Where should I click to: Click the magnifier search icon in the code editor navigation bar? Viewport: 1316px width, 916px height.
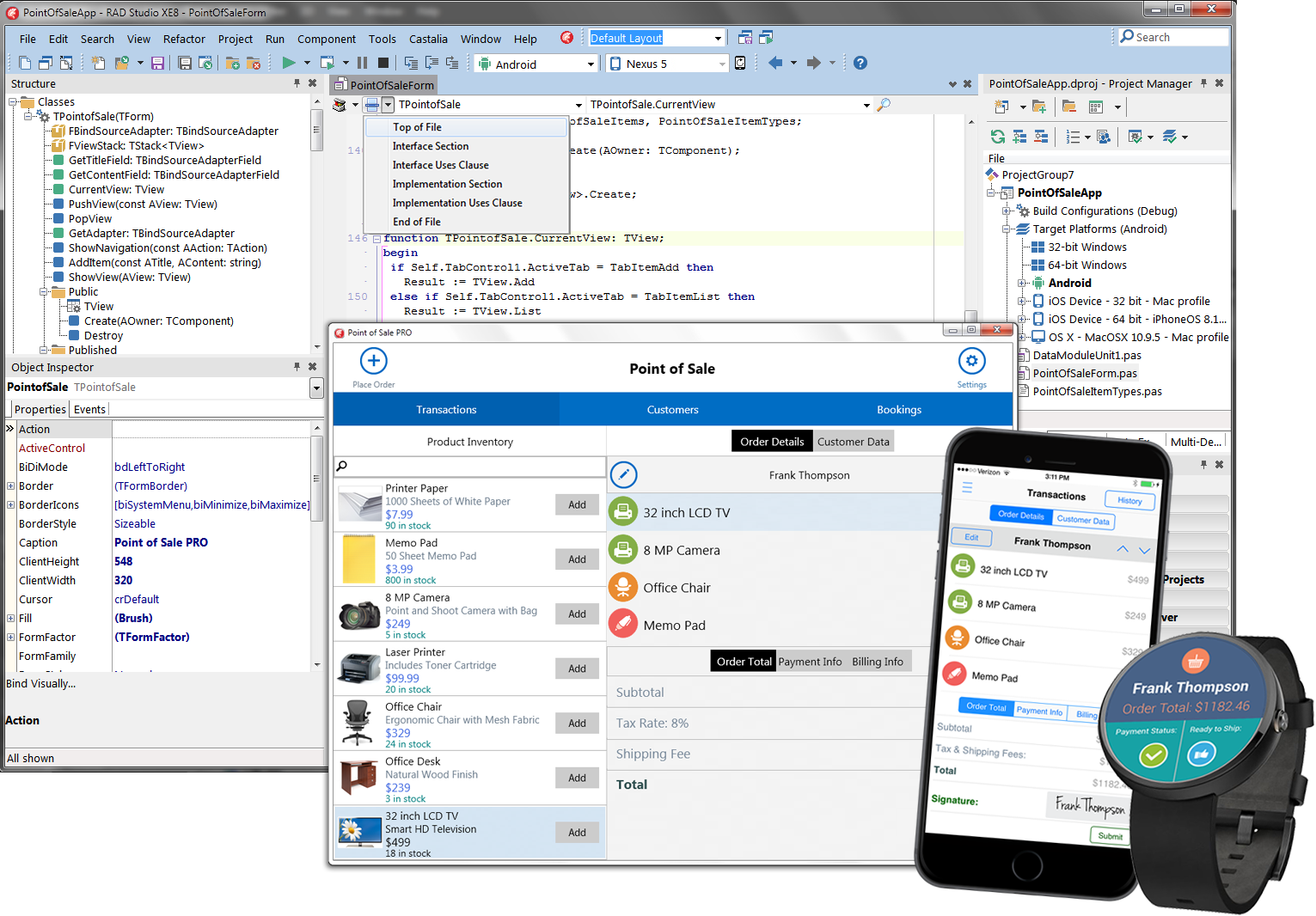pos(884,104)
